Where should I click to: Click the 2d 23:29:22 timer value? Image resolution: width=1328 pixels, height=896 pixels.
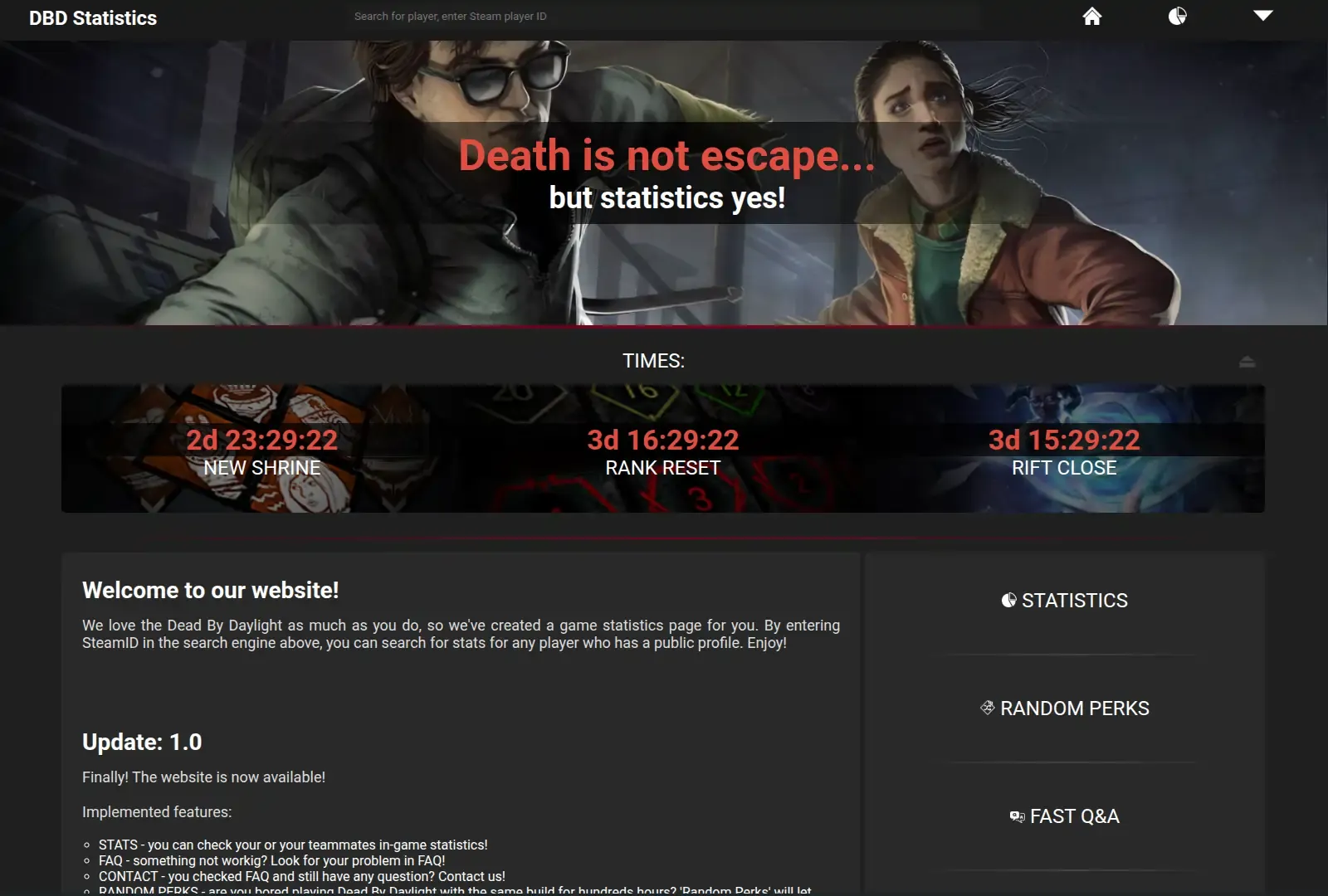coord(262,440)
